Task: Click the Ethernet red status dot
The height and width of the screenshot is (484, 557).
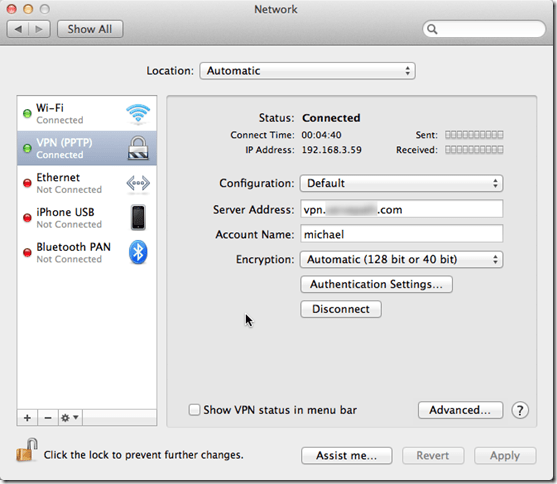Action: coord(27,183)
